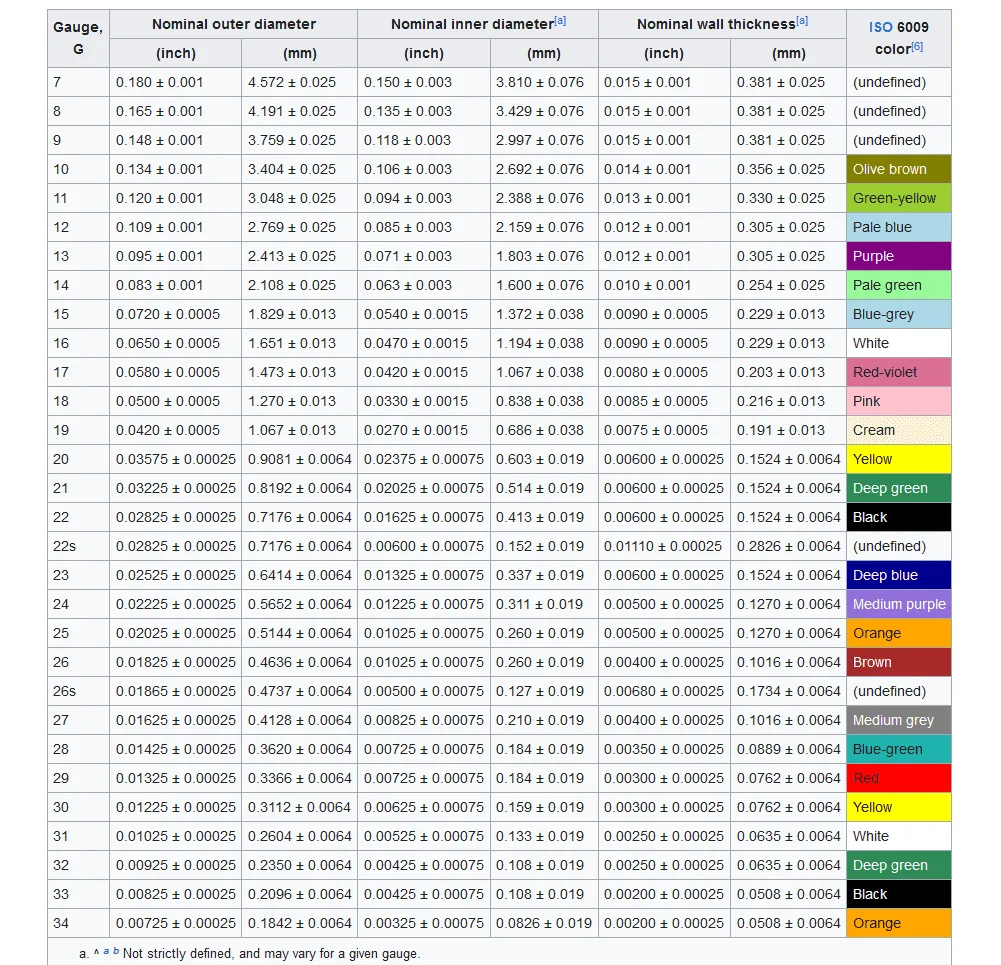Click the '0.01110 ± 0.00025' cell
The image size is (1001, 965).
(x=665, y=546)
